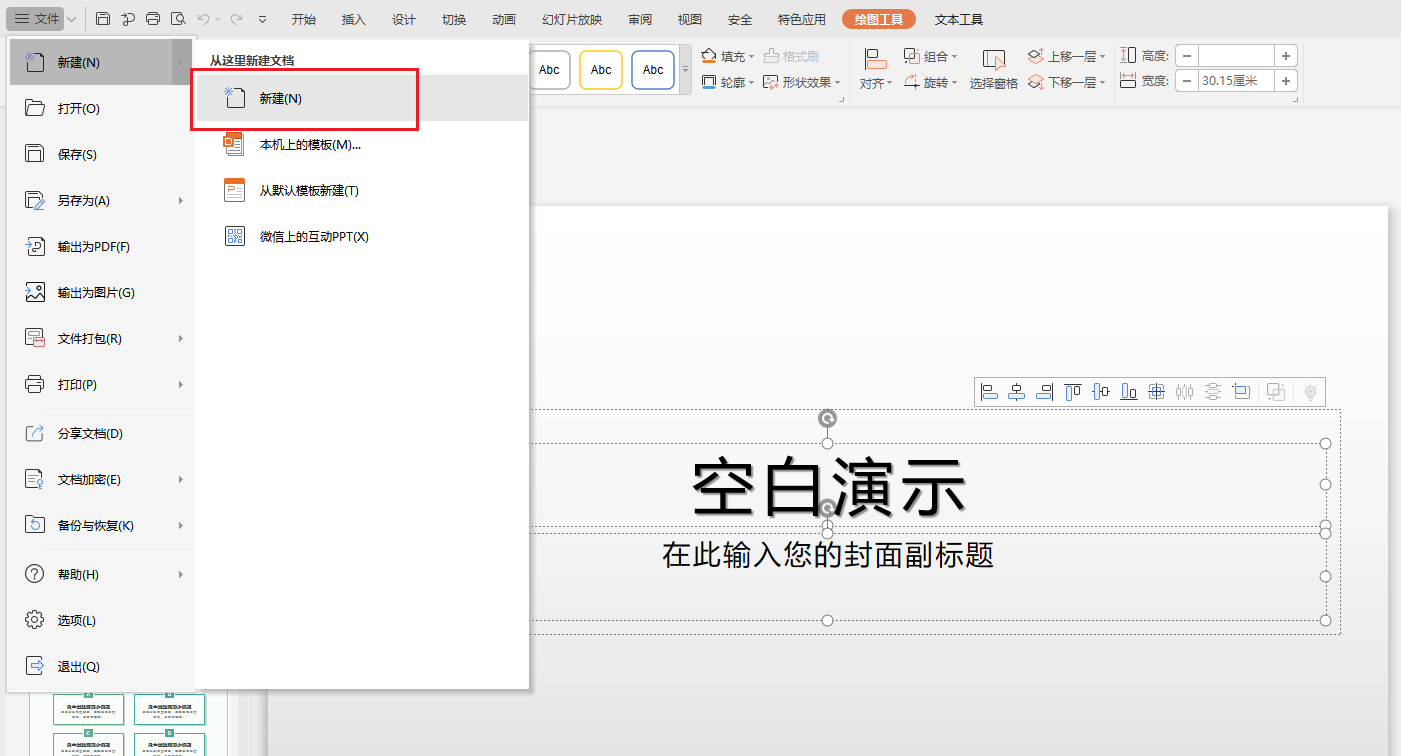The image size is (1401, 756).
Task: Click align top icon in floating toolbar
Action: pyautogui.click(x=1073, y=392)
